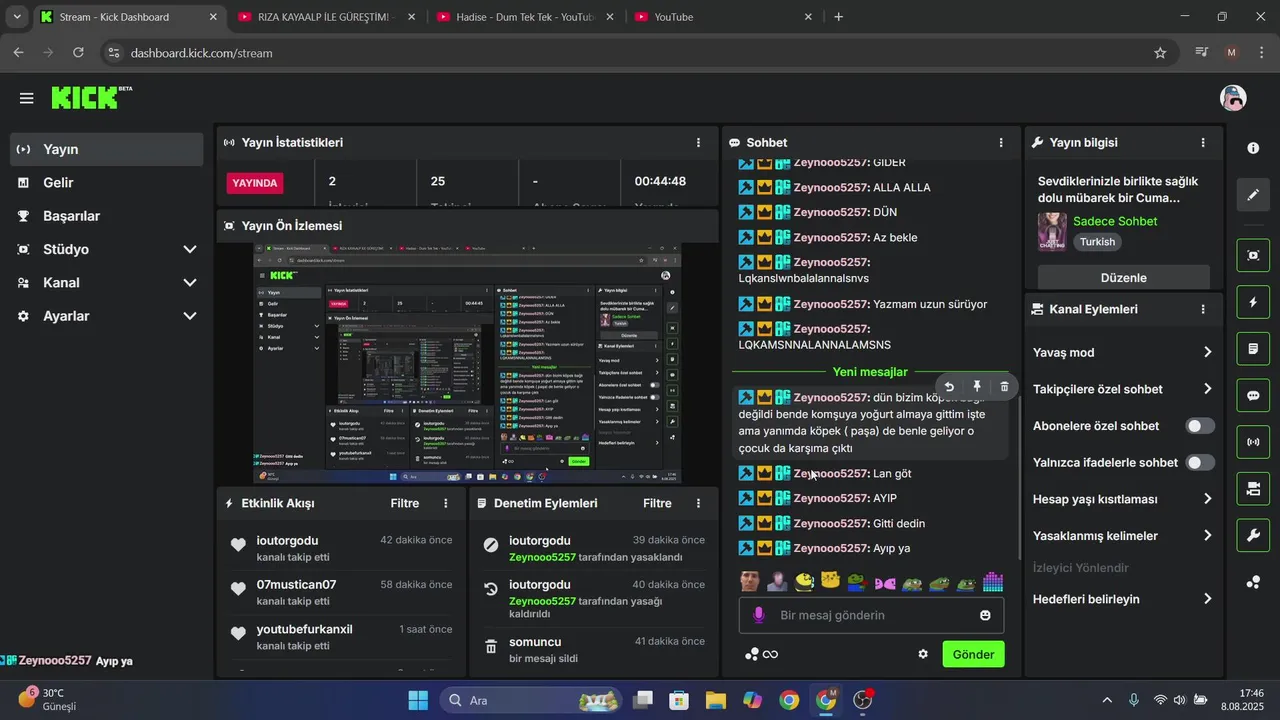Open Yayın İstatistikleri three-dot menu

tap(698, 143)
